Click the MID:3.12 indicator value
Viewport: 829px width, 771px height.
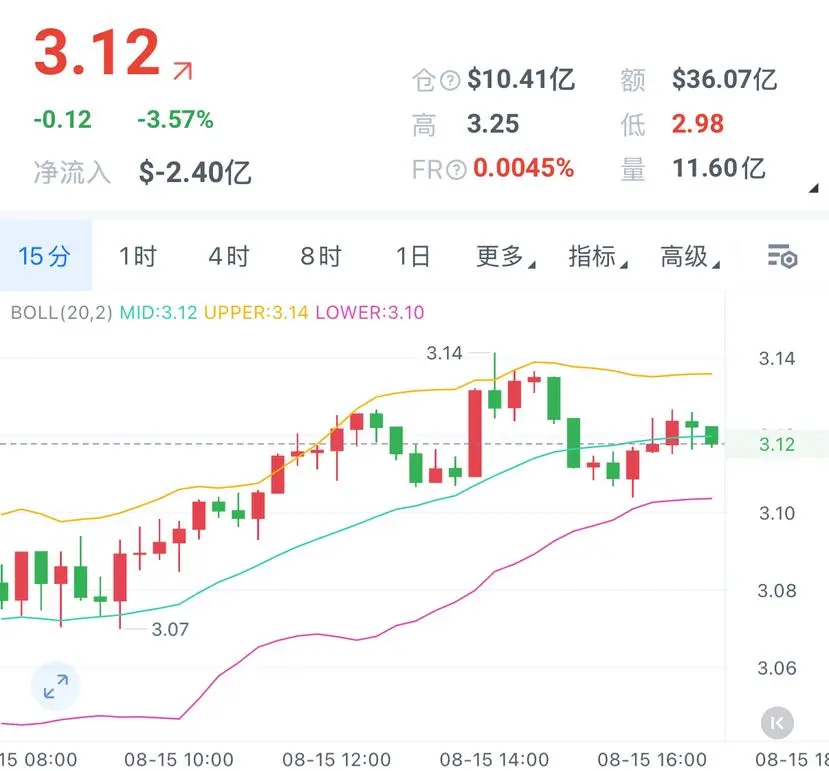[x=158, y=313]
